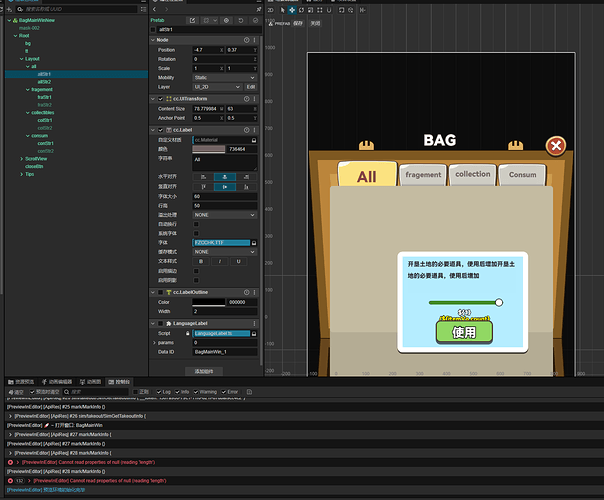
Task: Select the rotate gizmo tool
Action: [301, 10]
